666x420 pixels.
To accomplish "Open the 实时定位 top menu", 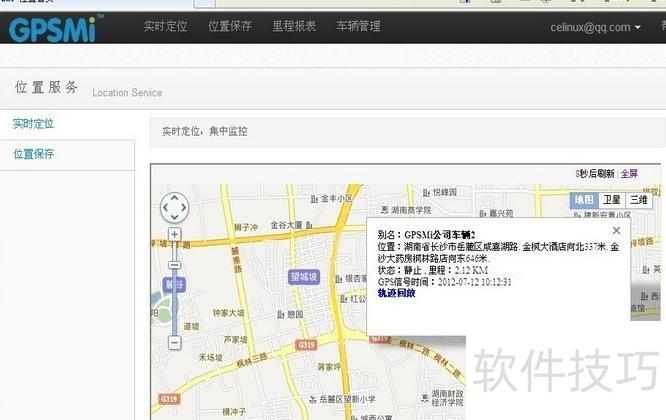I will 165,27.
